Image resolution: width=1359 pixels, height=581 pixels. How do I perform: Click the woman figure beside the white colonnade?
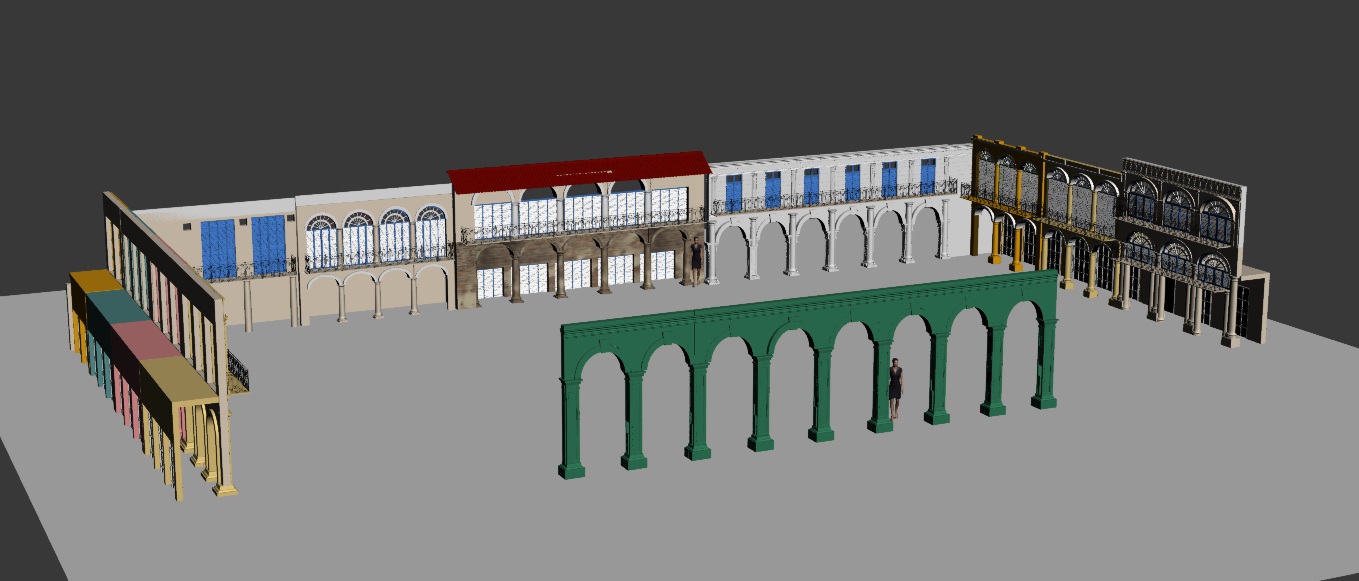696,258
